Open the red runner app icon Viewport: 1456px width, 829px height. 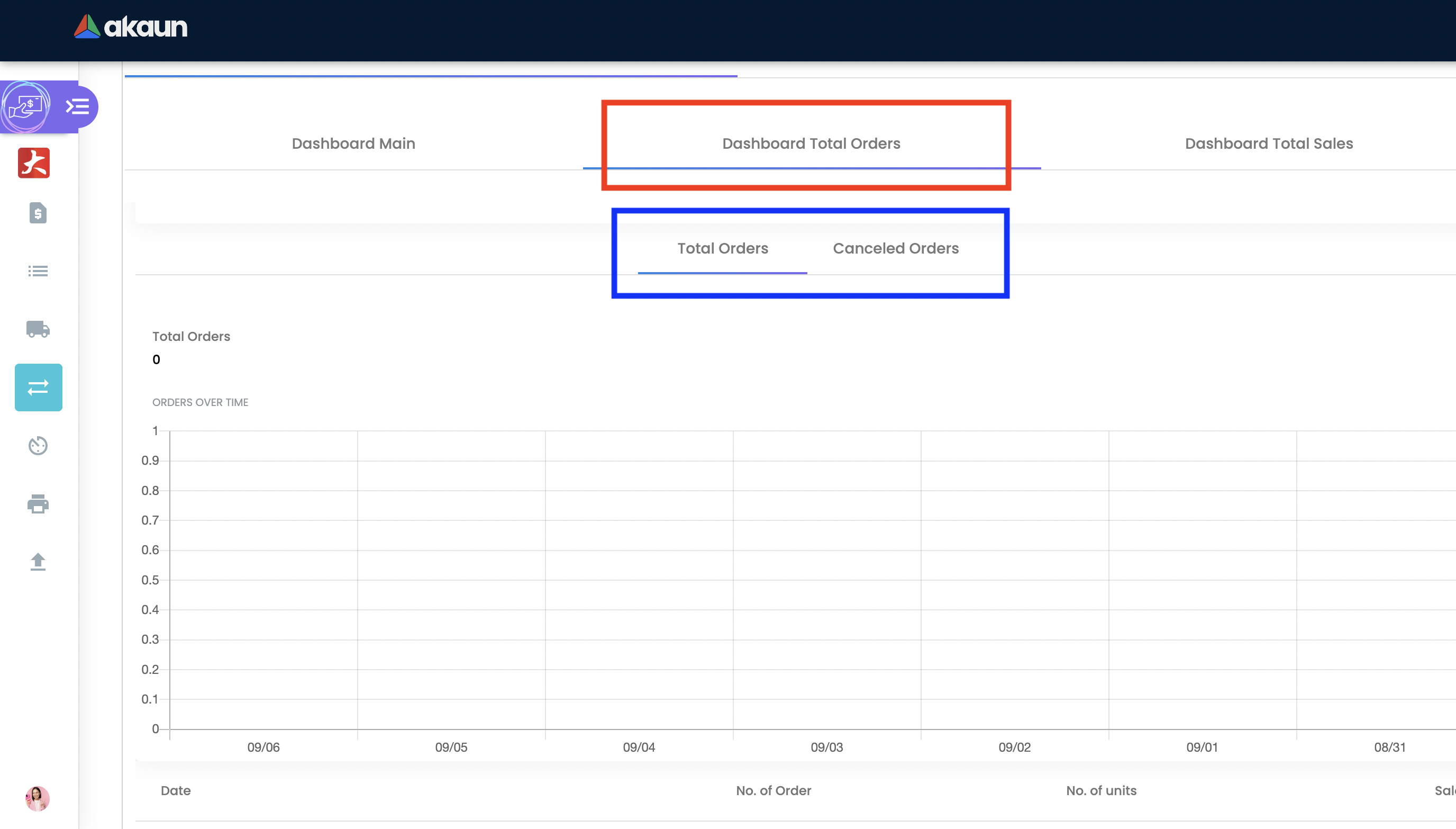click(x=34, y=164)
